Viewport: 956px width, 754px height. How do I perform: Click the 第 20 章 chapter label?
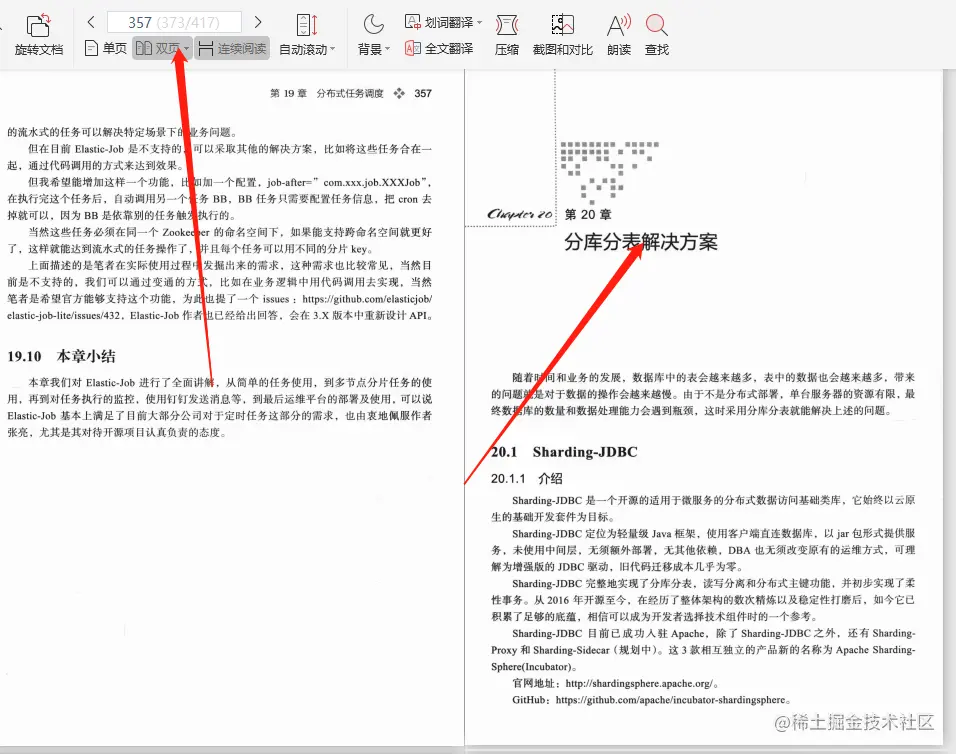click(588, 215)
